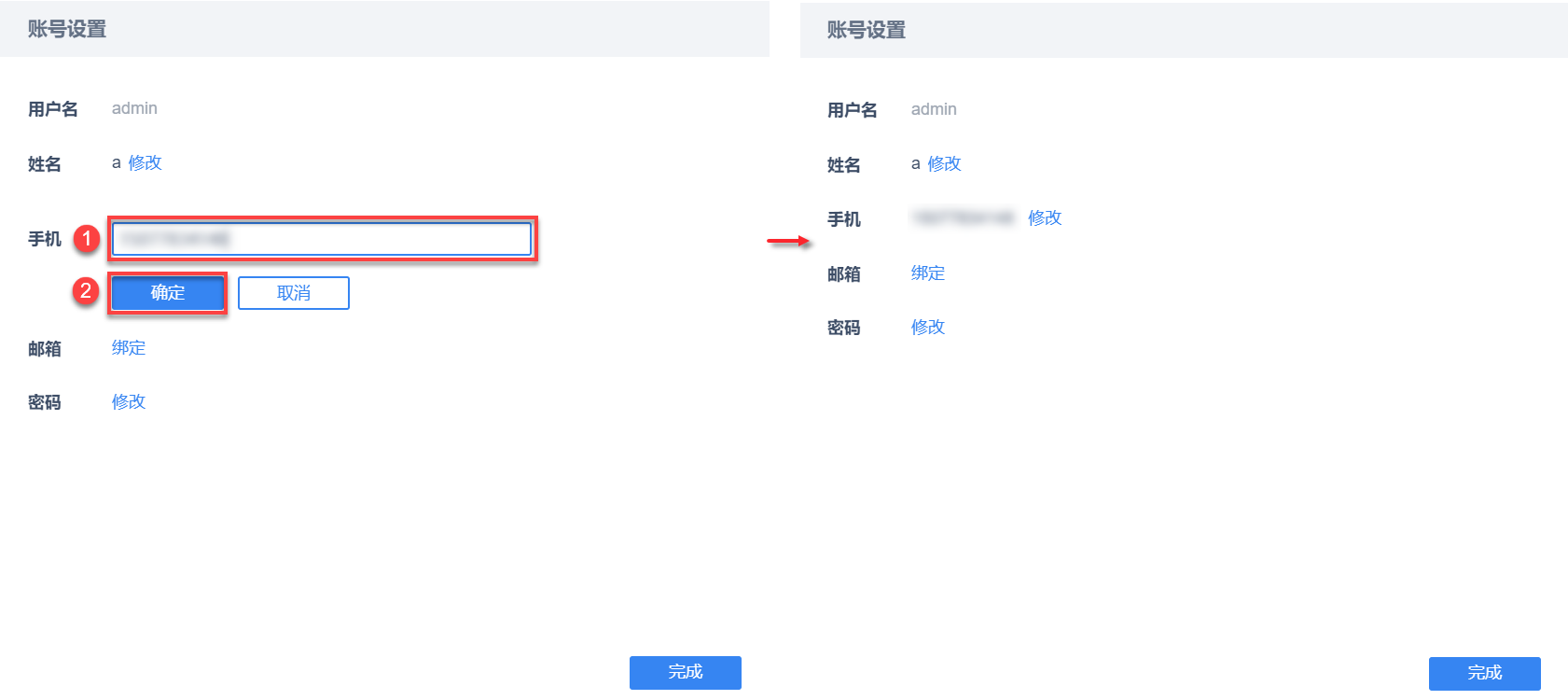Image resolution: width=1568 pixels, height=700 pixels.
Task: Click the left 账号设置 header title
Action: click(x=67, y=29)
